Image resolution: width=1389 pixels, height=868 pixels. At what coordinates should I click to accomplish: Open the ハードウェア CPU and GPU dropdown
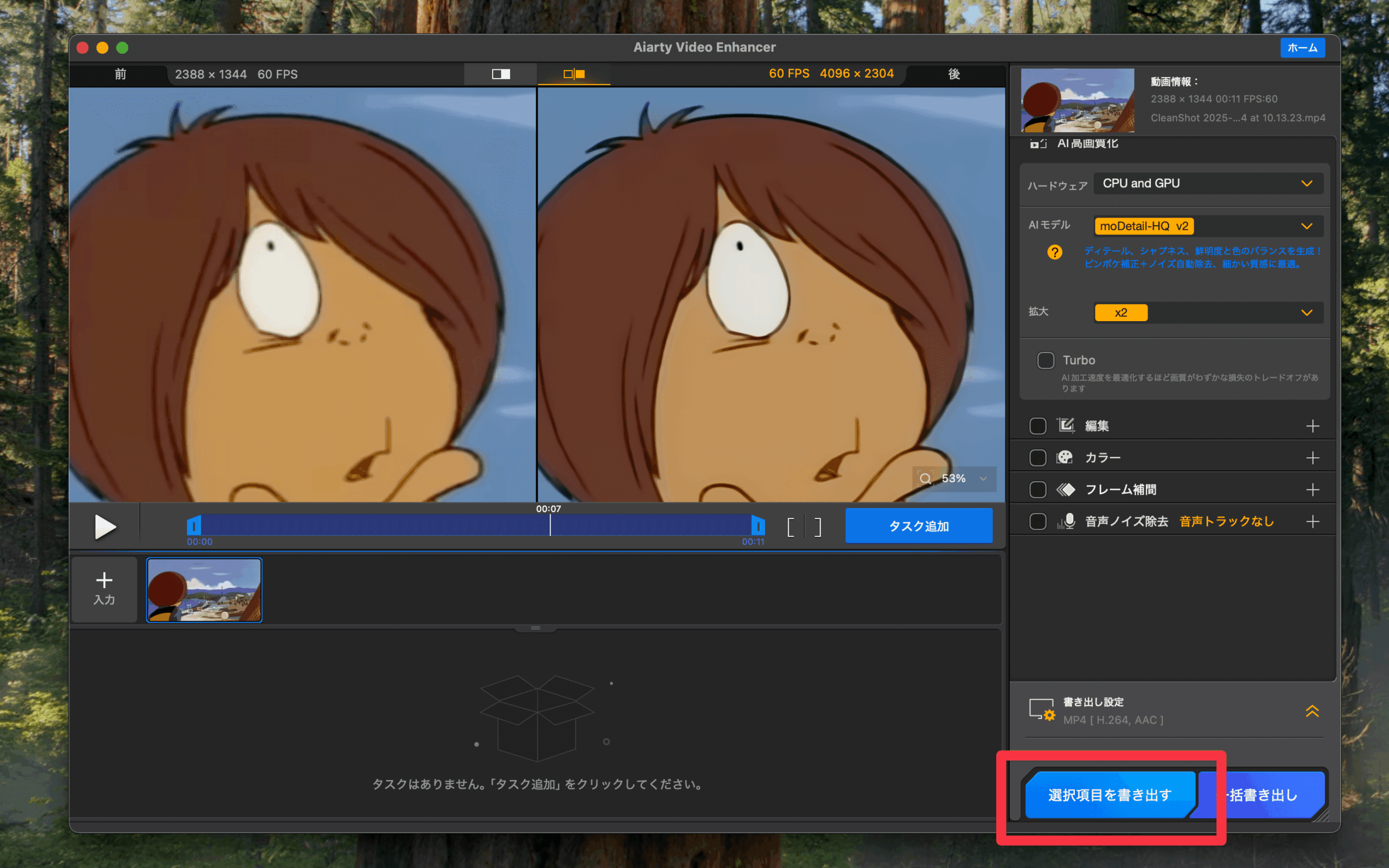1208,183
